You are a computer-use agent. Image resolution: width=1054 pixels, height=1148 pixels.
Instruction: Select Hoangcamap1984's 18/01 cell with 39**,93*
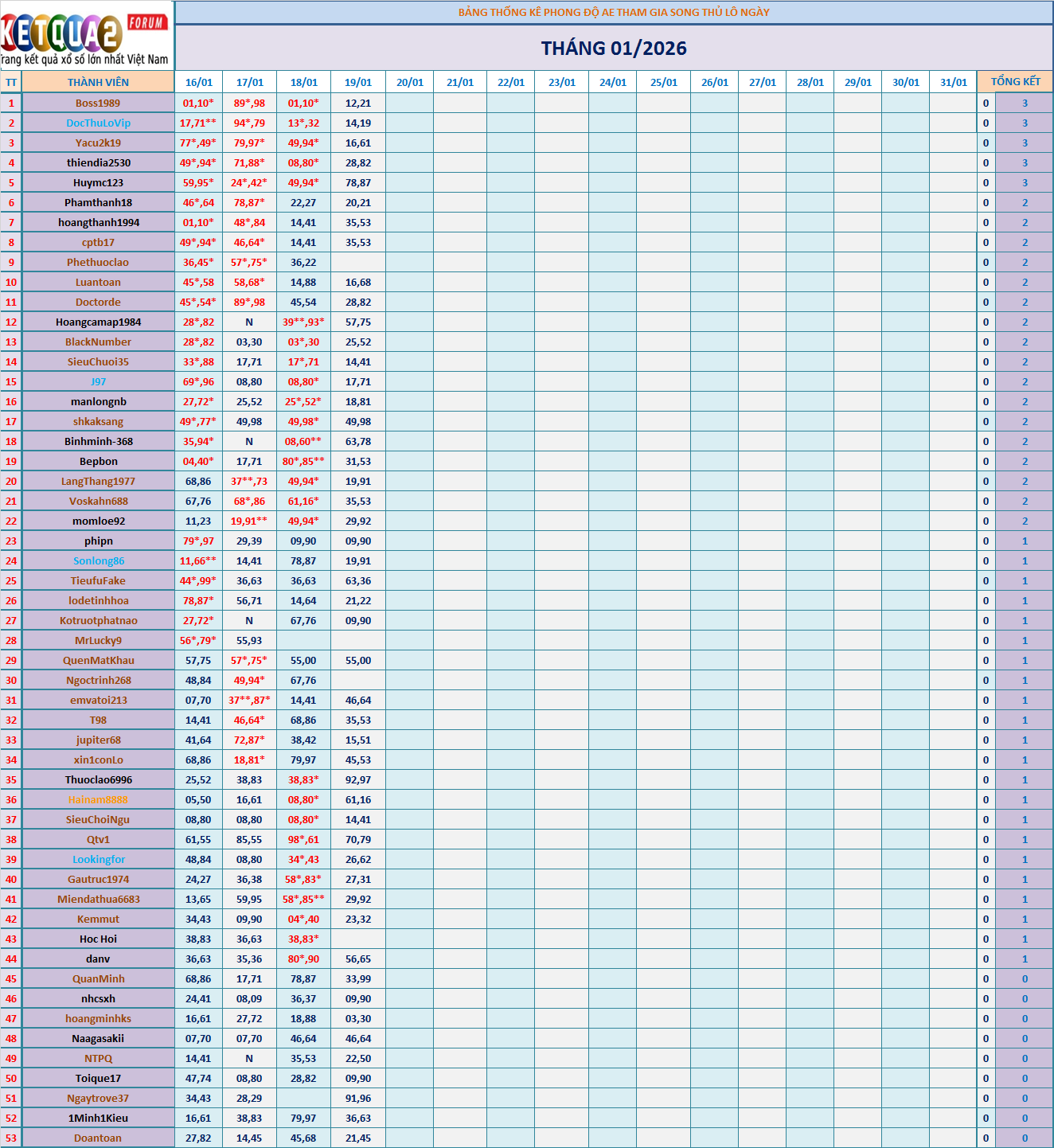pos(303,322)
